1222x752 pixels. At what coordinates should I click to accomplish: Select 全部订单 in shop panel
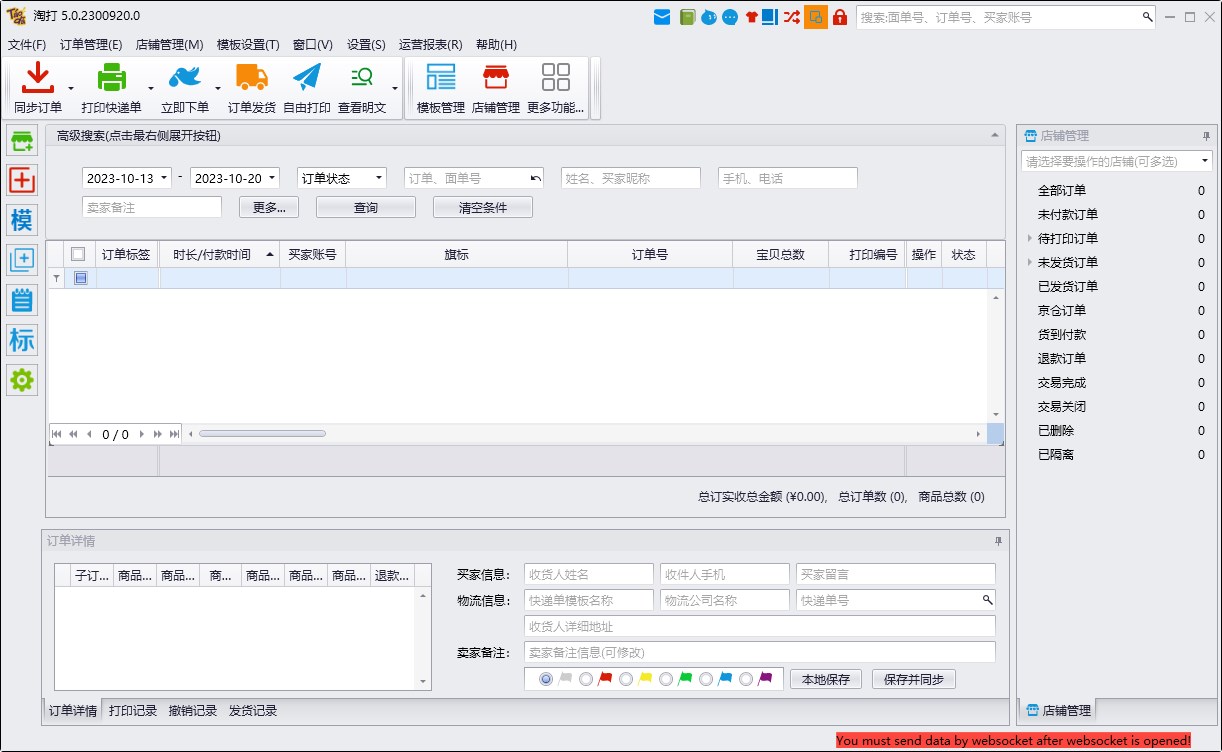pyautogui.click(x=1062, y=190)
